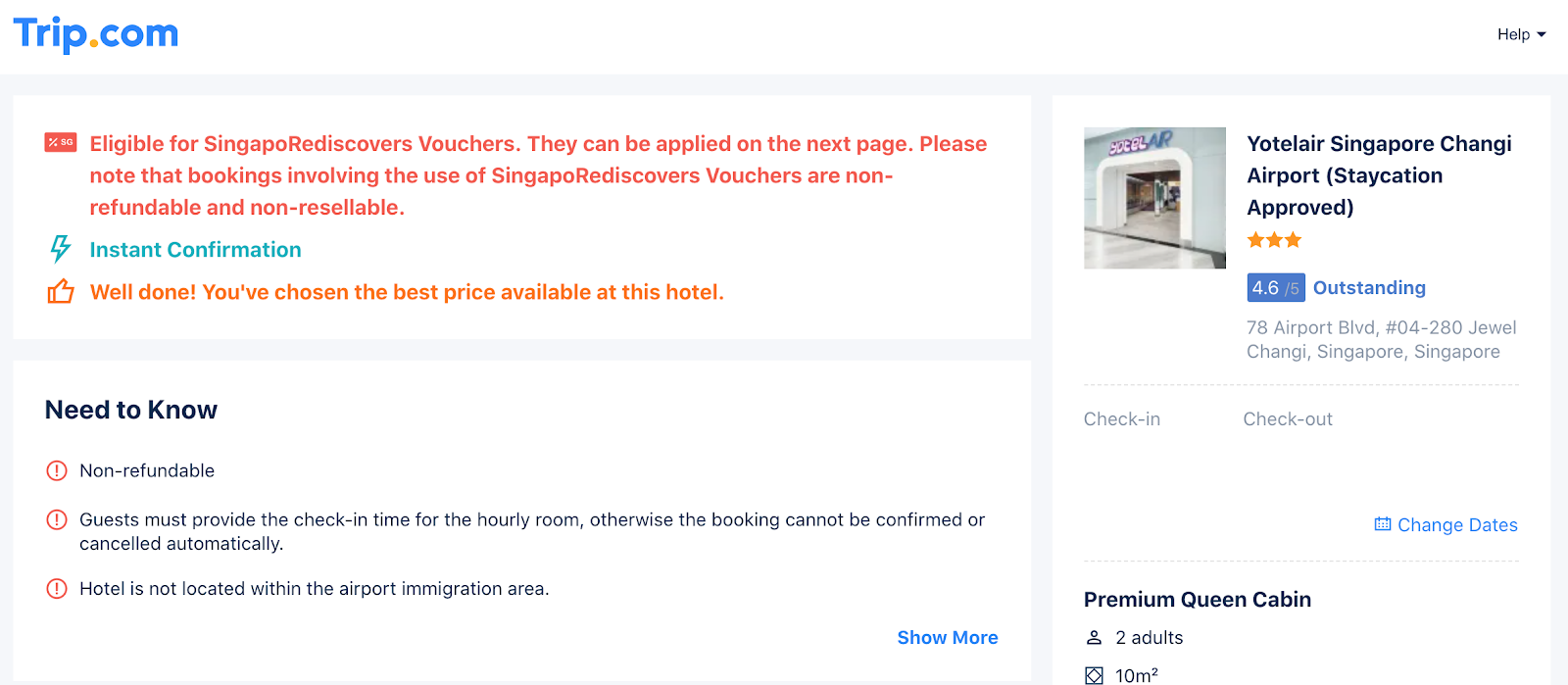1568x685 pixels.
Task: Click the Premium Queen Cabin room title
Action: [1197, 600]
